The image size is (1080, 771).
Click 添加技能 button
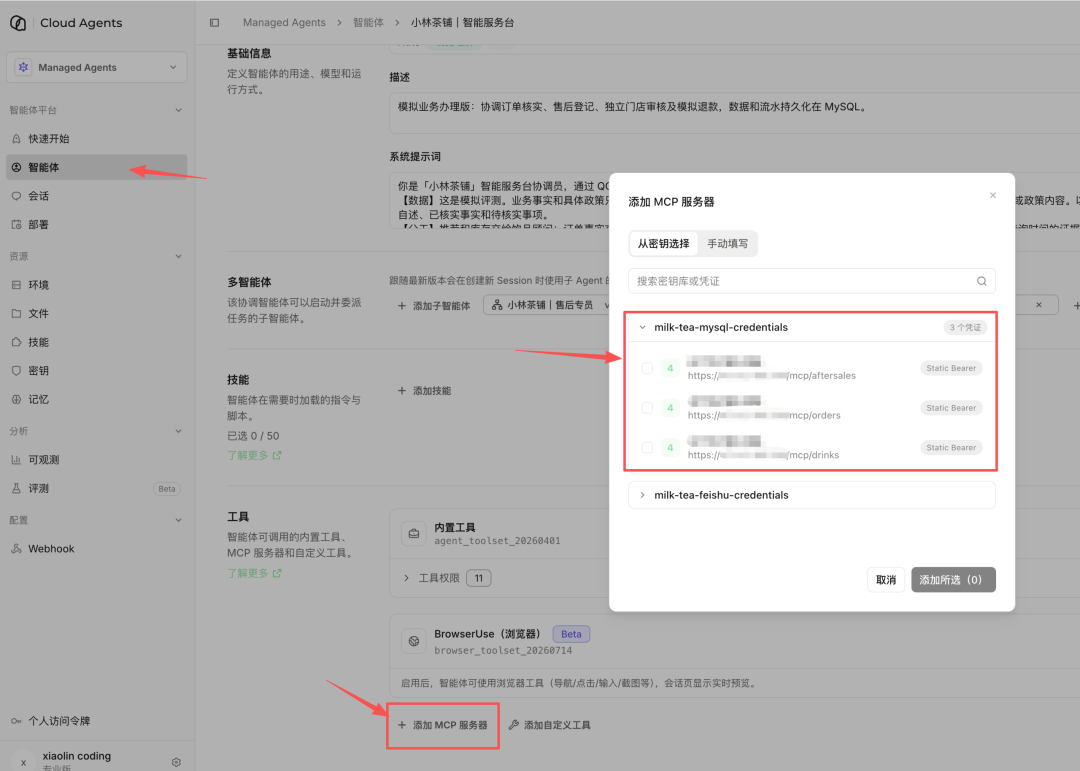[x=424, y=391]
